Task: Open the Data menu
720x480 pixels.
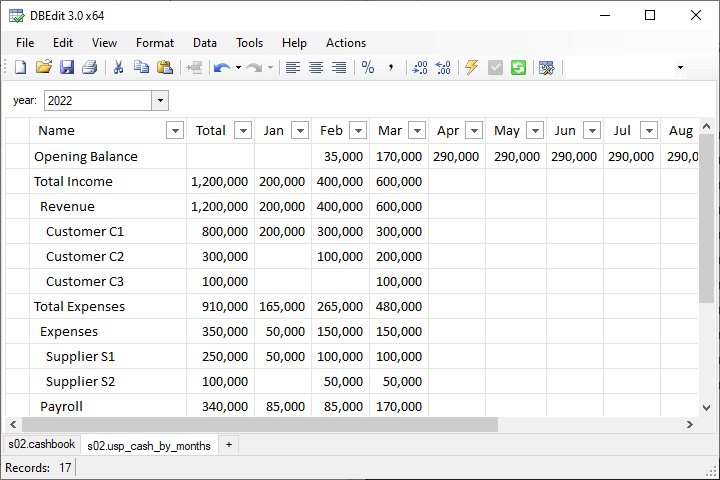Action: pos(205,43)
